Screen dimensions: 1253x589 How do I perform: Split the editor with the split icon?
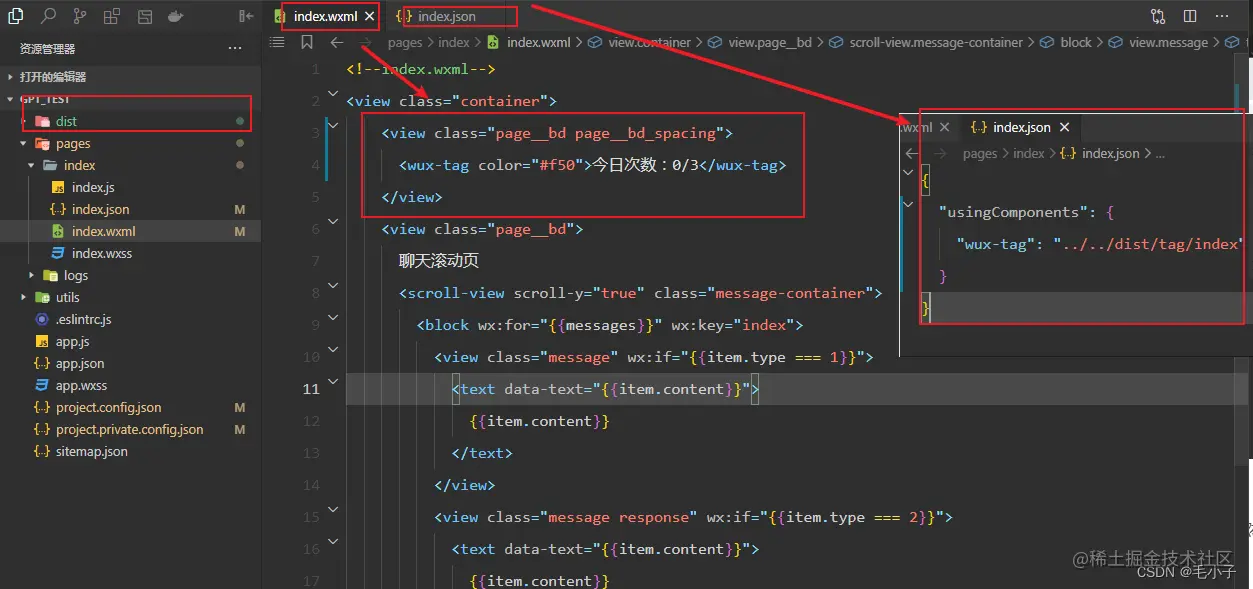coord(1190,16)
